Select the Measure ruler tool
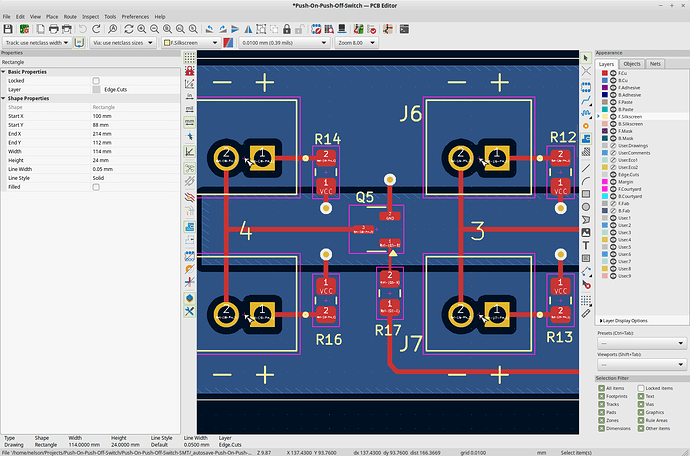Viewport: 690px width, 456px height. (586, 313)
